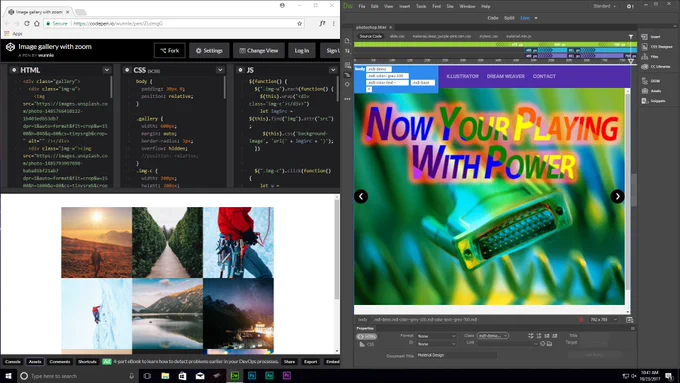Open the DOM panel

click(651, 81)
